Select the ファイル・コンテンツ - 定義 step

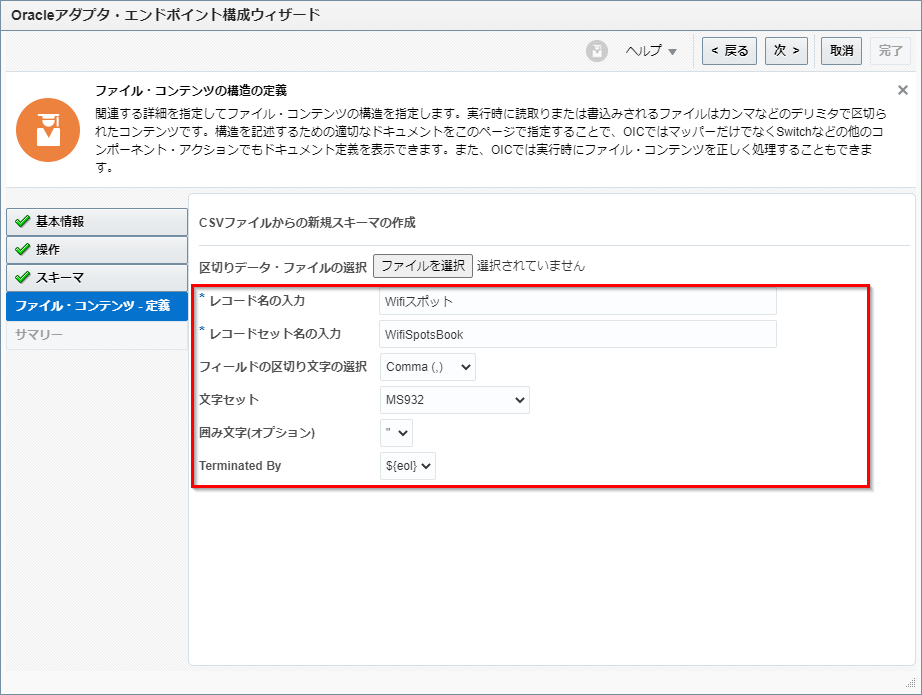96,306
